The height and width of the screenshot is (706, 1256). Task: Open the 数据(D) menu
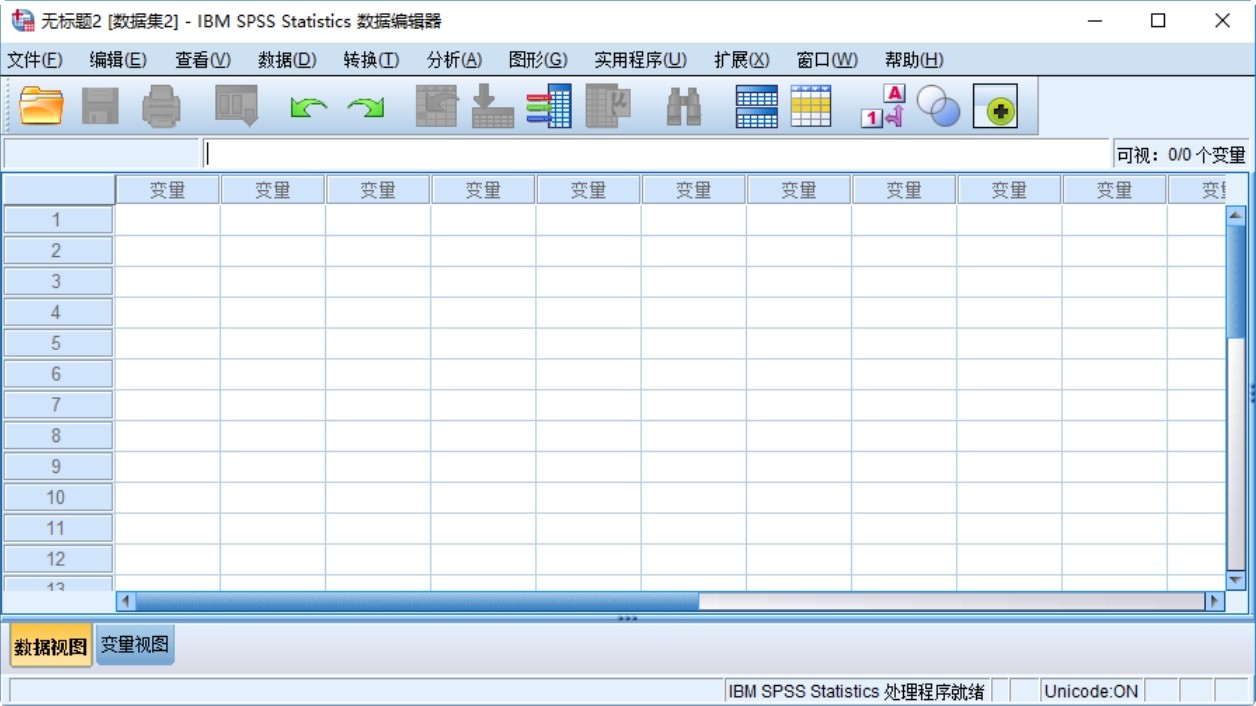click(287, 60)
